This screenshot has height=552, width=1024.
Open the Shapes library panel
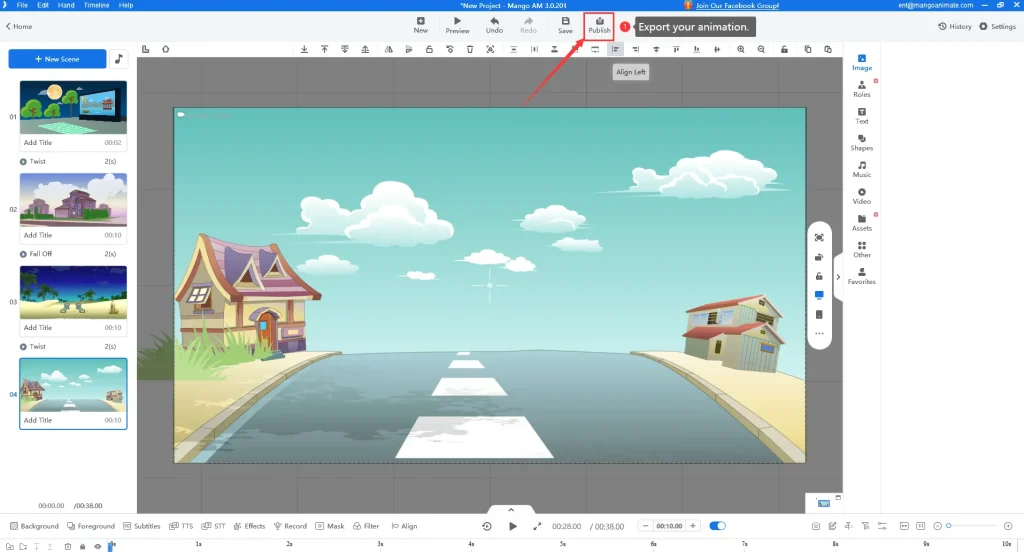[861, 142]
